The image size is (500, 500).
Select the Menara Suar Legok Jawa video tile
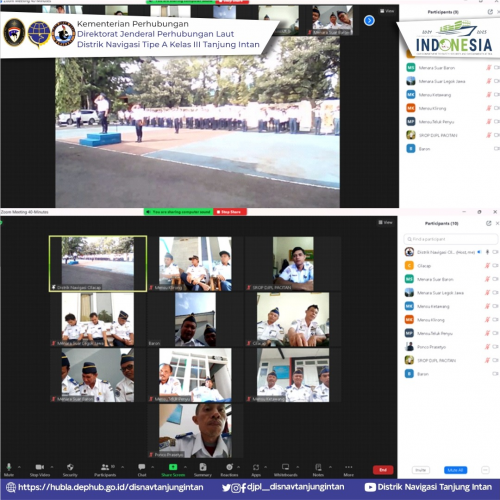tap(98, 320)
